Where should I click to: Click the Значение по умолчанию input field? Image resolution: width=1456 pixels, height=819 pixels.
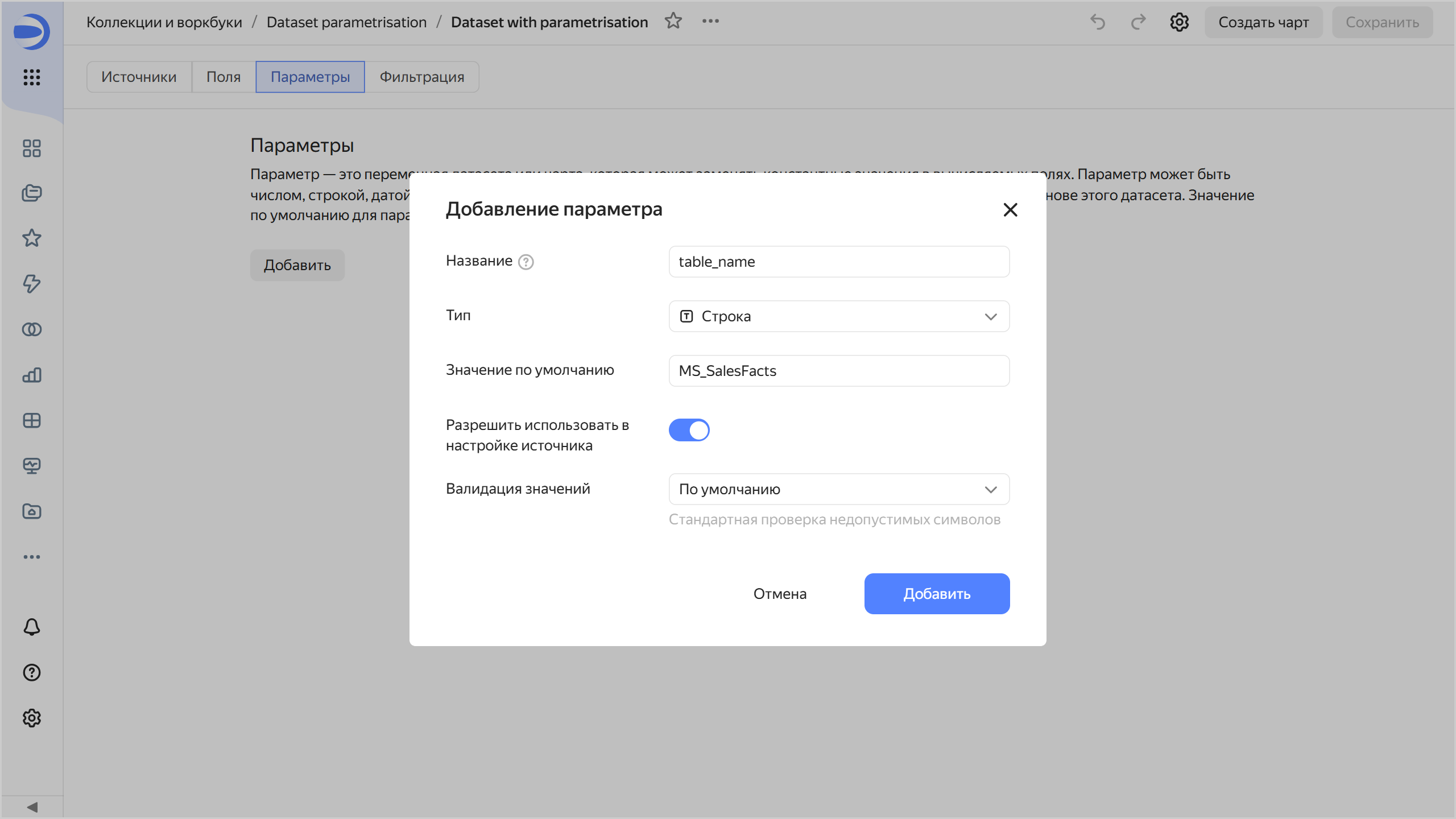(839, 371)
